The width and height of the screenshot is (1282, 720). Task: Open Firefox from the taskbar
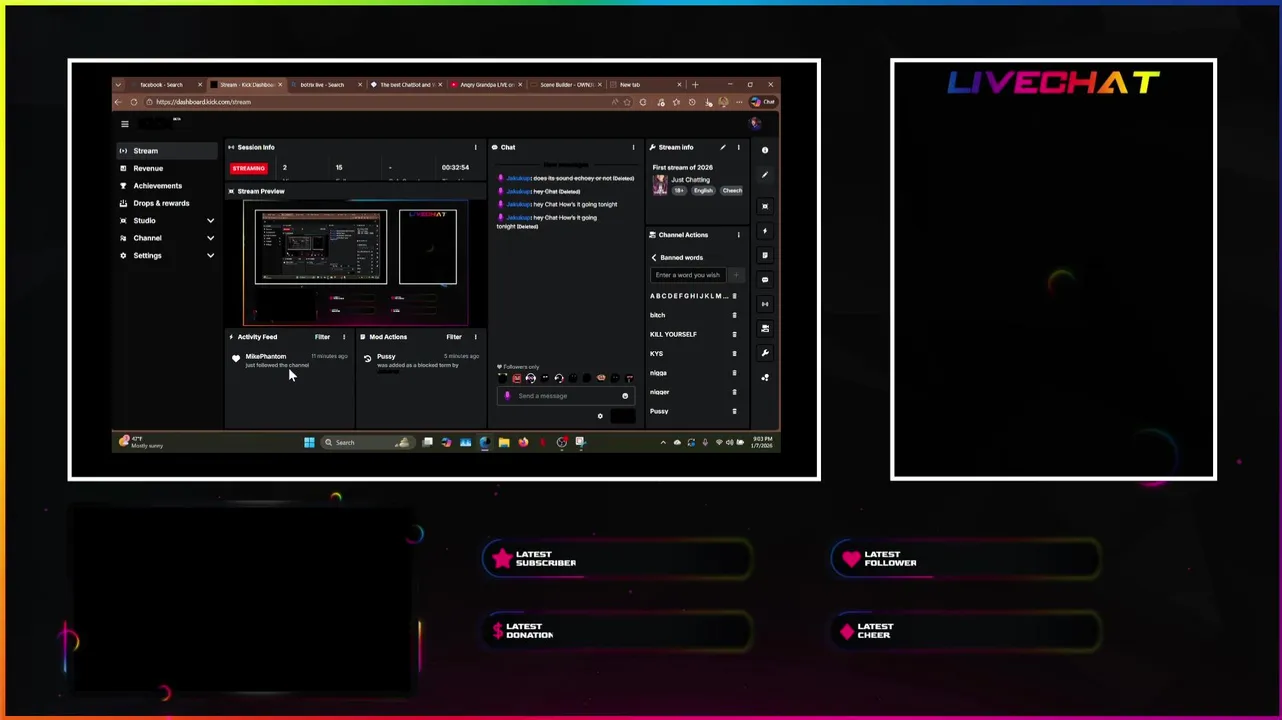[523, 442]
